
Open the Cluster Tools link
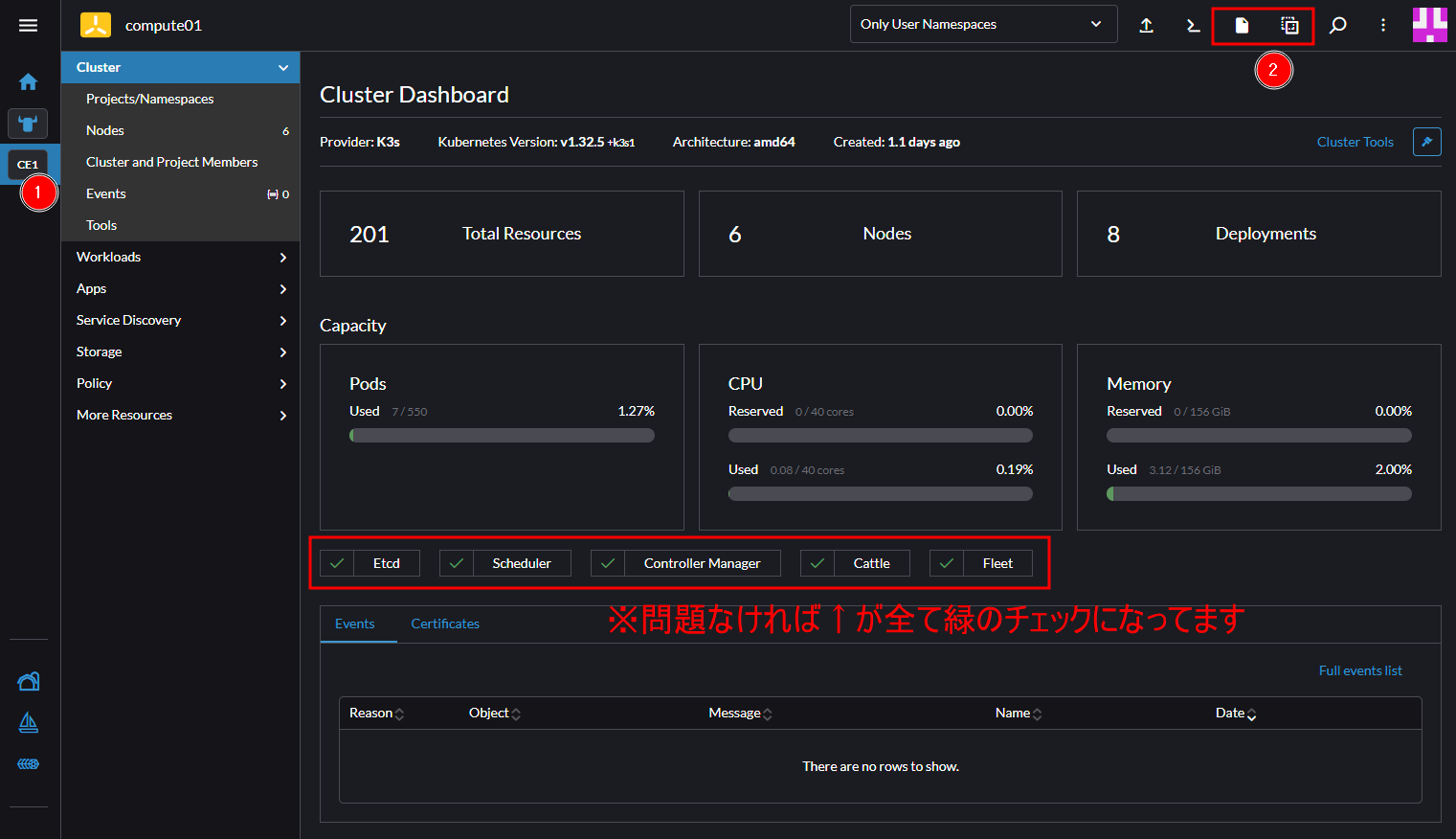1355,142
